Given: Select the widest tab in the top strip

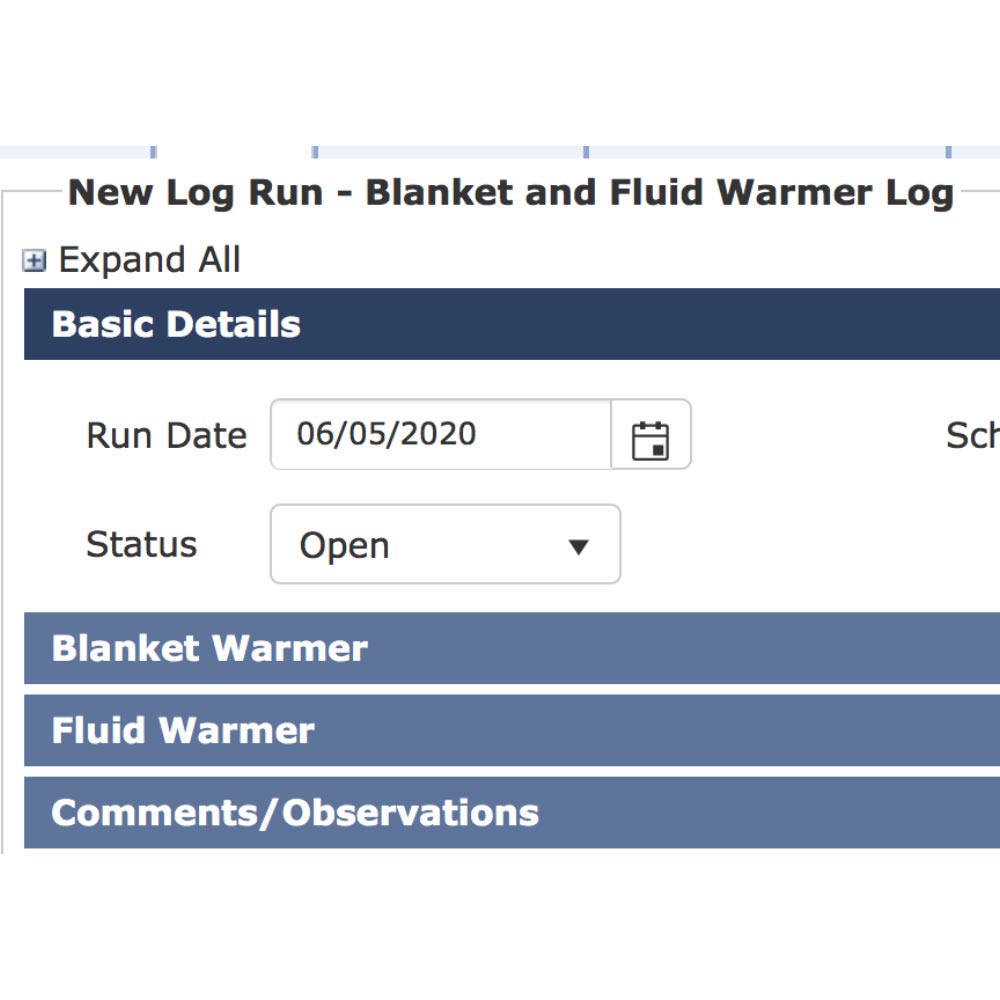Looking at the screenshot, I should coord(767,151).
